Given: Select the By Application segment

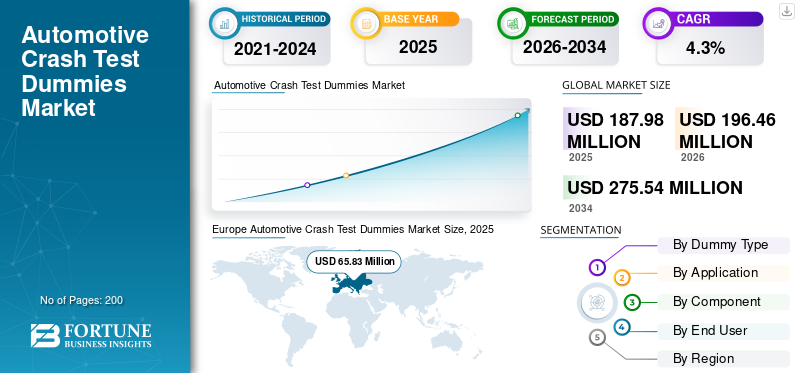Looking at the screenshot, I should [723, 273].
